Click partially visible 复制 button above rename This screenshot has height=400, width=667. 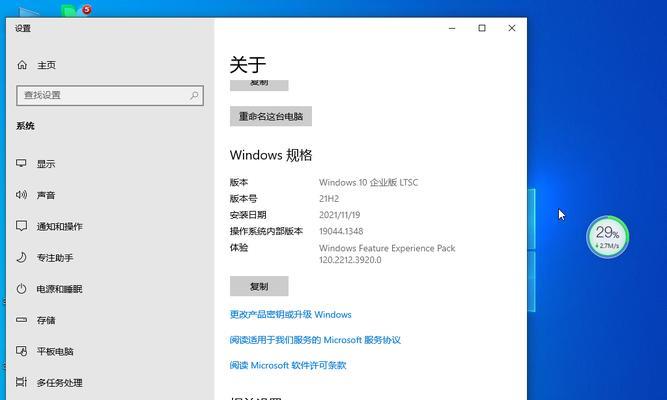tap(259, 85)
